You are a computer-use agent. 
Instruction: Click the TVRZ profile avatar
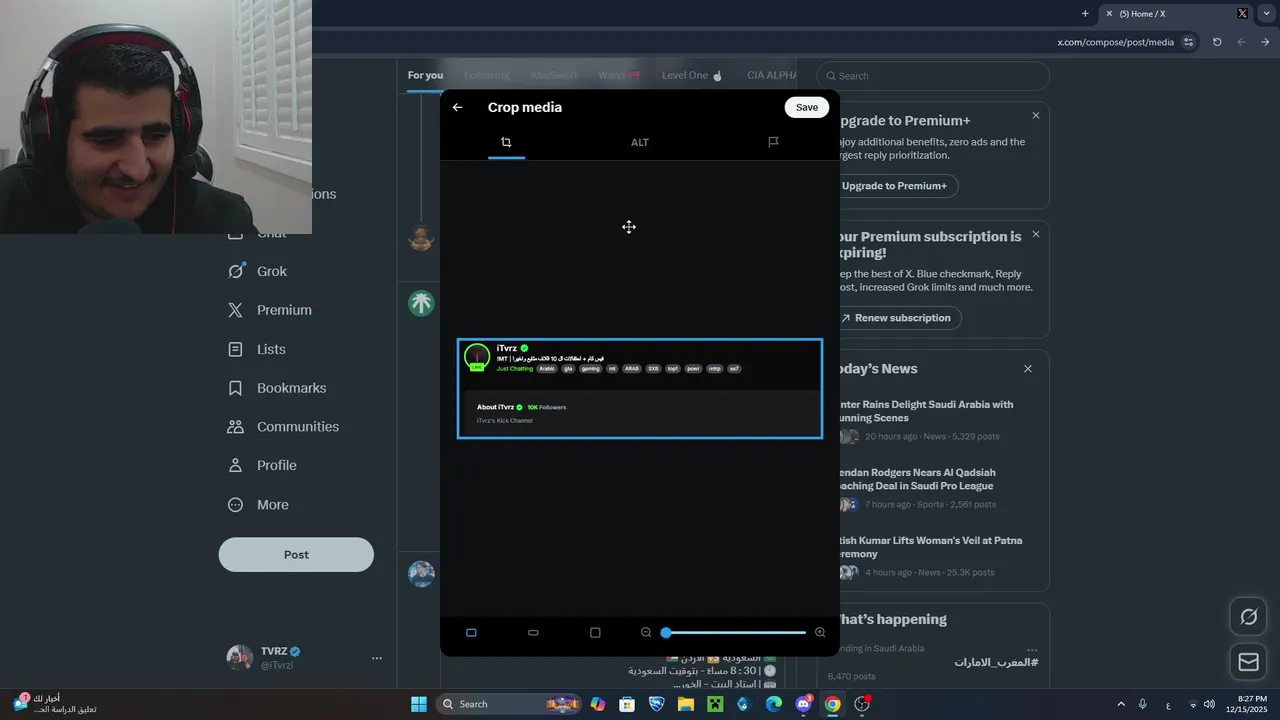click(x=240, y=658)
